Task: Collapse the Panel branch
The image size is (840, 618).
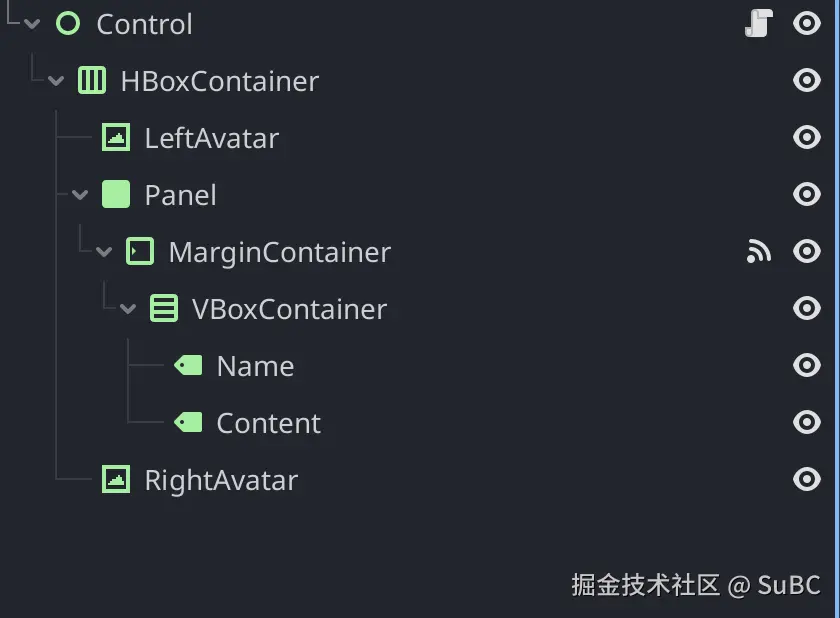Action: pyautogui.click(x=79, y=194)
